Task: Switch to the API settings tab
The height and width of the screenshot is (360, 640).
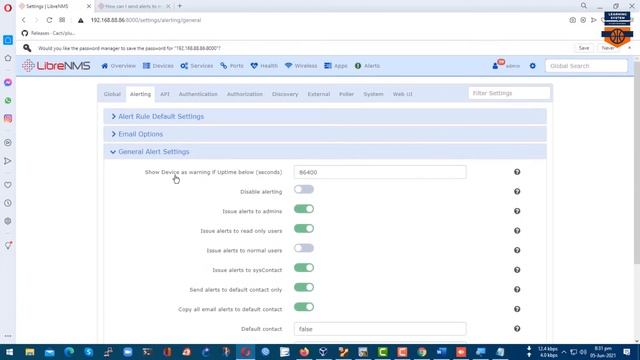Action: click(165, 94)
